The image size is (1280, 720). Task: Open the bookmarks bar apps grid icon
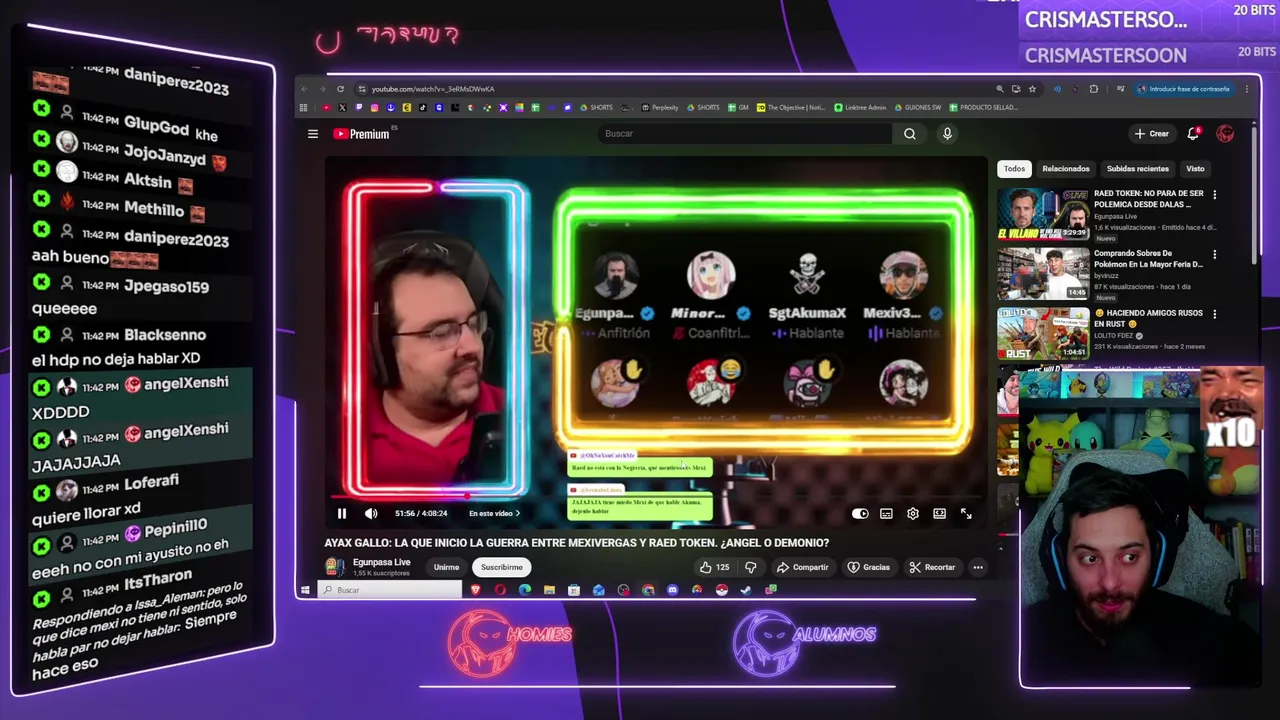304,108
